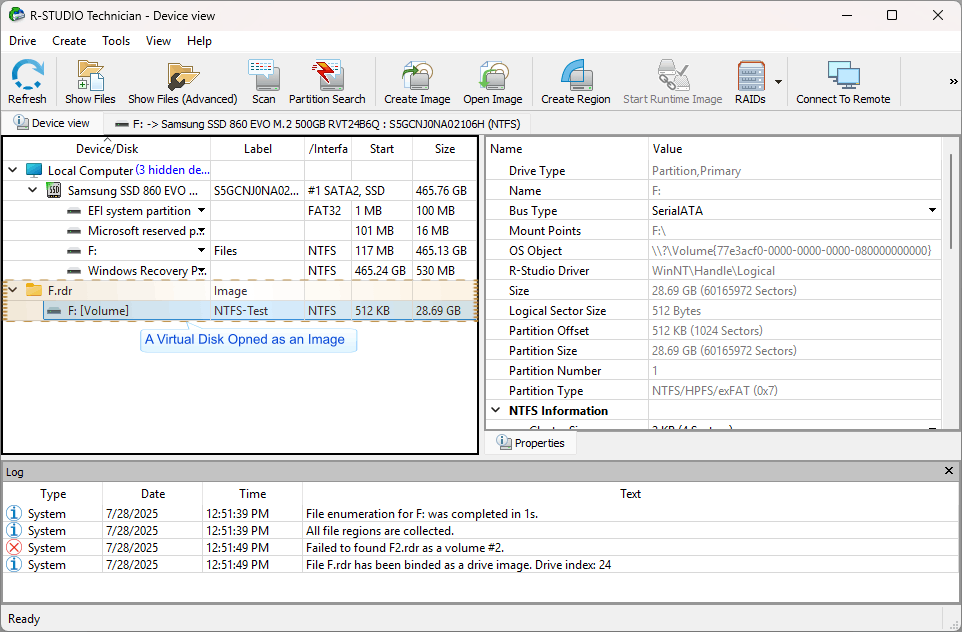Open Windows Recovery partition dropdown arrow
This screenshot has height=632, width=962.
[202, 271]
